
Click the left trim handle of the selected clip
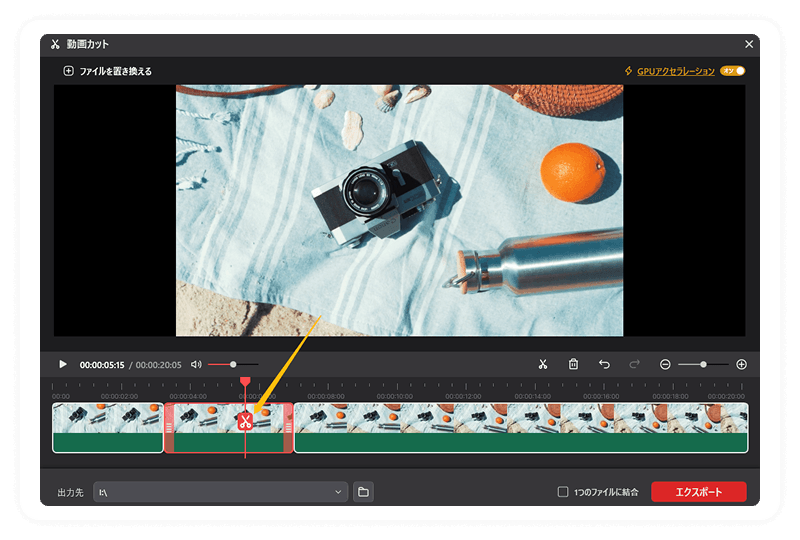(x=169, y=428)
